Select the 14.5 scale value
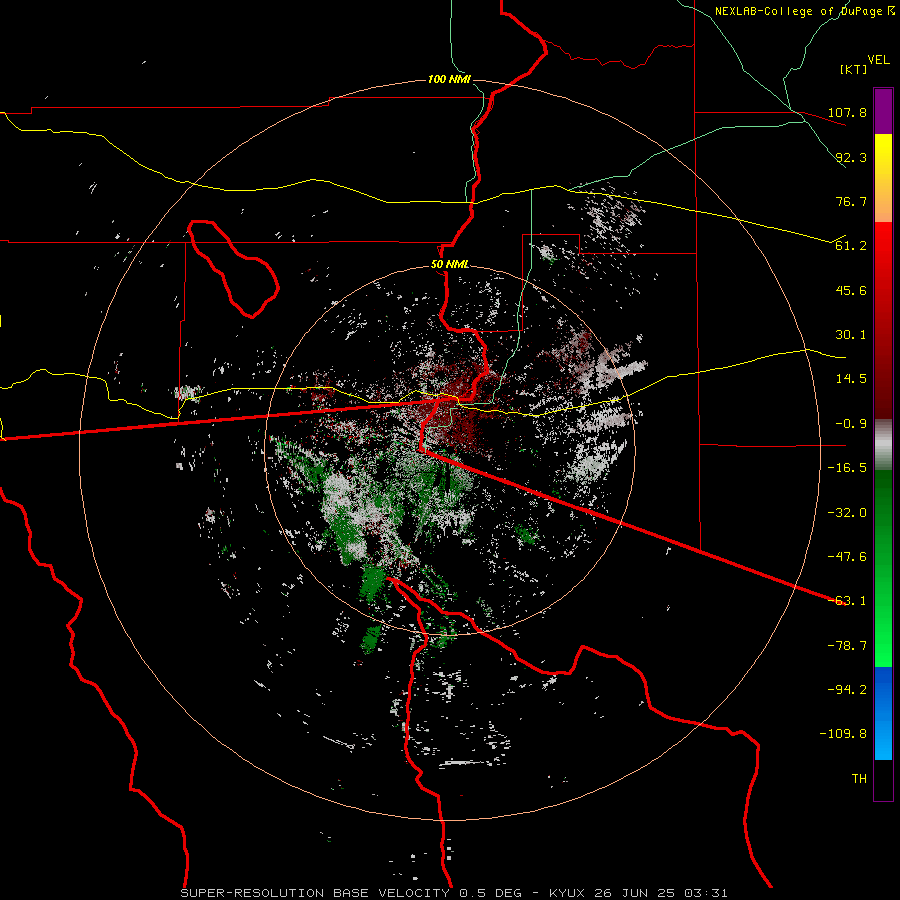This screenshot has width=900, height=900. pyautogui.click(x=851, y=379)
